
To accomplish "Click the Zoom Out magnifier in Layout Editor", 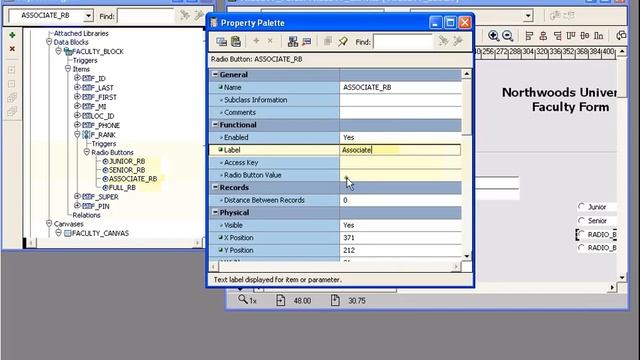I will [x=508, y=36].
